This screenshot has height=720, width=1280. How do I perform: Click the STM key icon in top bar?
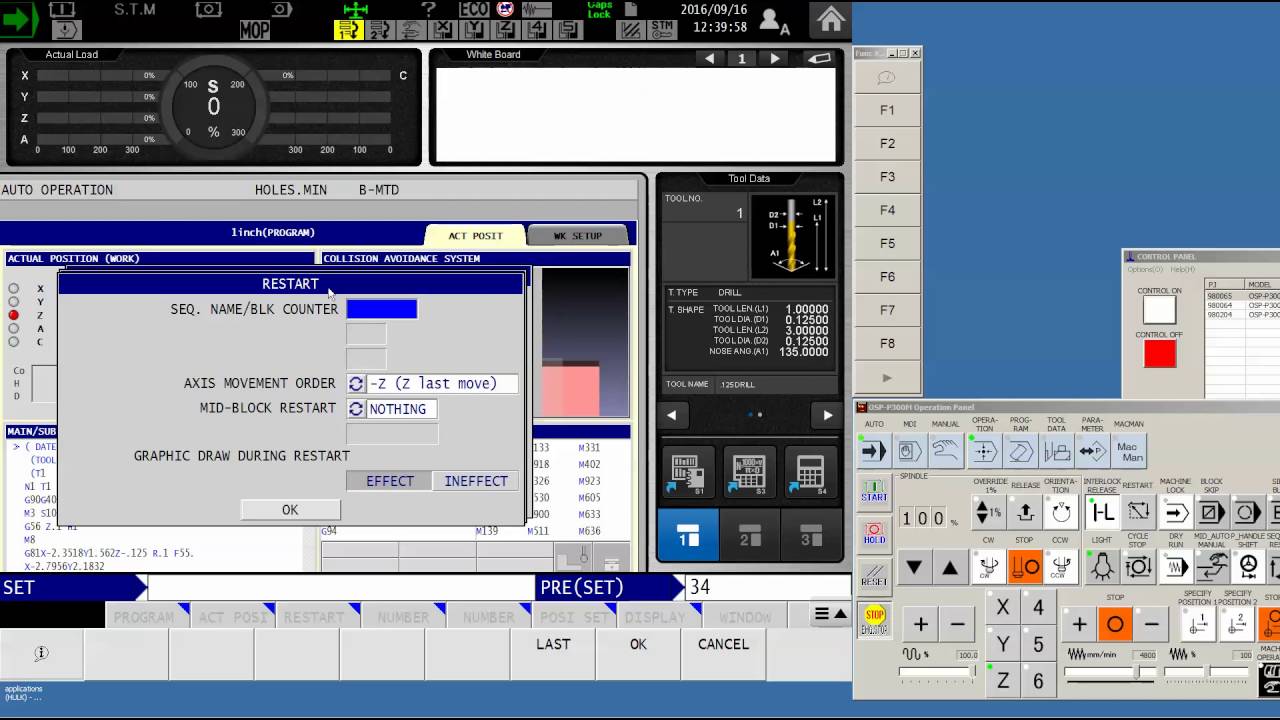pos(661,30)
